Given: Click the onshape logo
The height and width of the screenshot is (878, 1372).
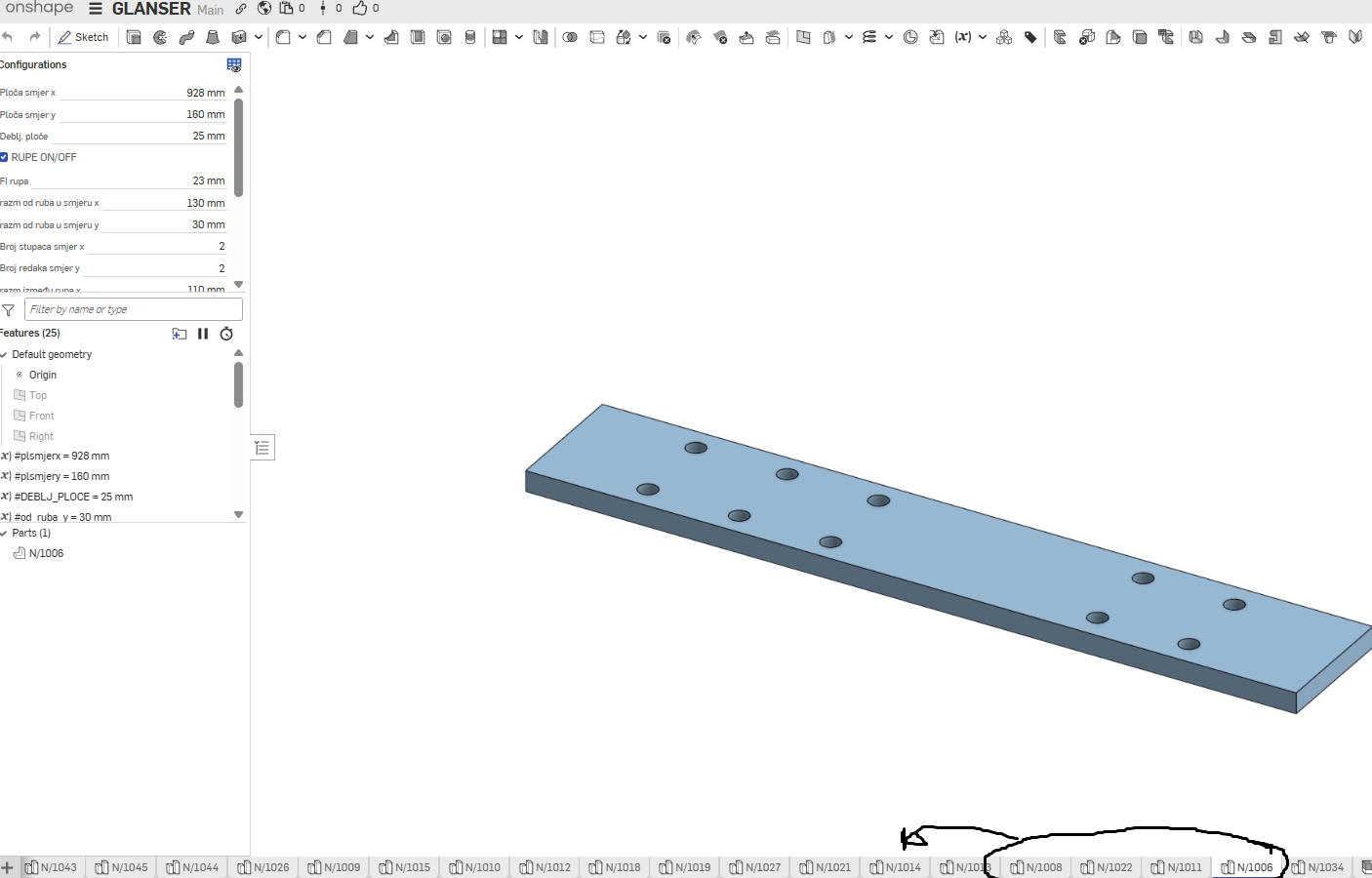Looking at the screenshot, I should point(37,8).
